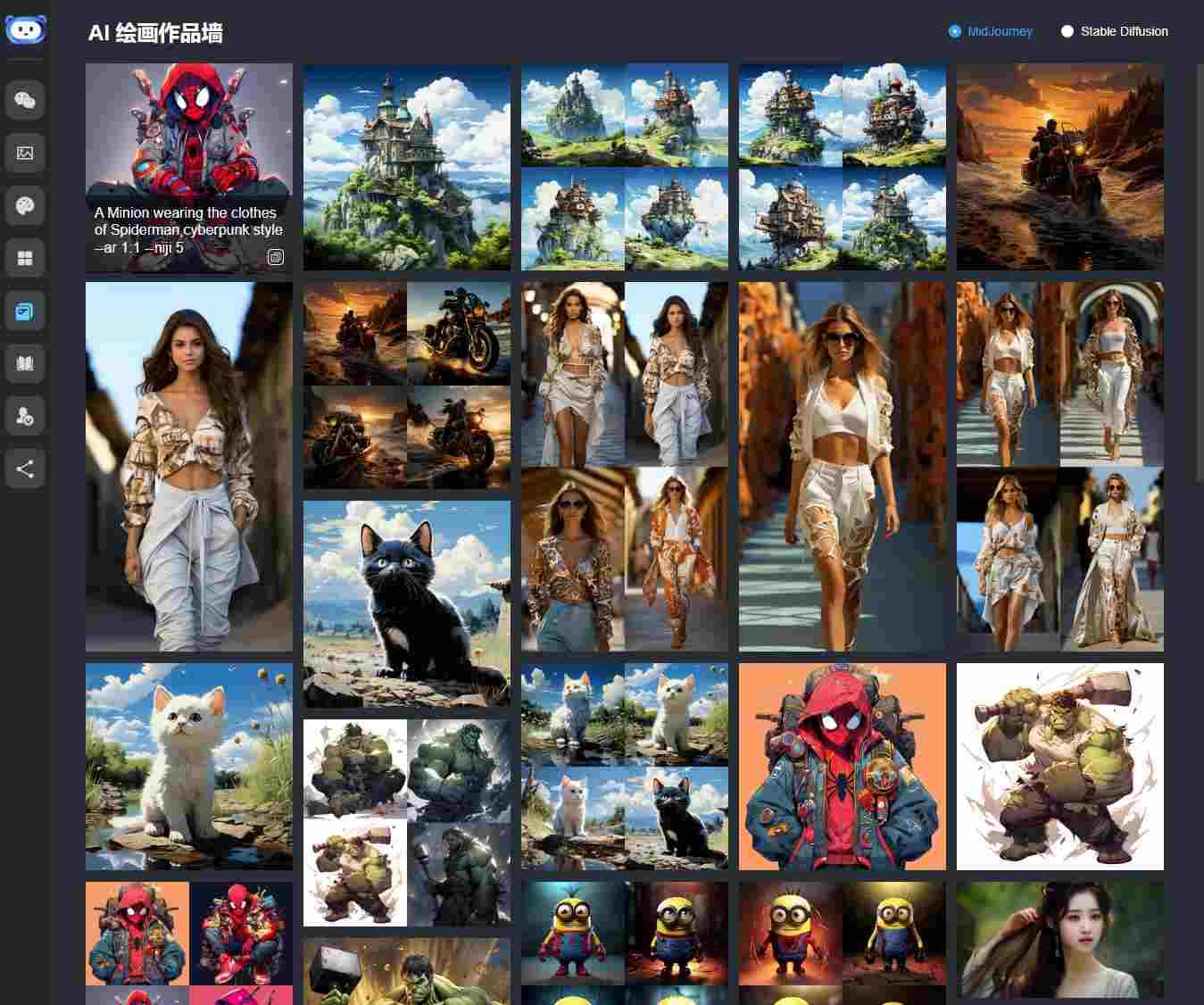This screenshot has height=1005, width=1204.
Task: Click the user history icon in sidebar
Action: [24, 415]
